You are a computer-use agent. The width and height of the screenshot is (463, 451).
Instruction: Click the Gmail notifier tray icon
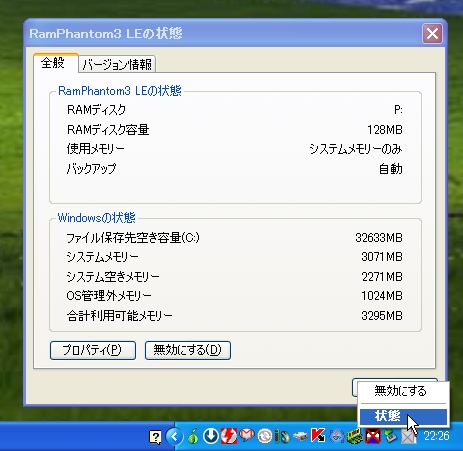tap(247, 436)
